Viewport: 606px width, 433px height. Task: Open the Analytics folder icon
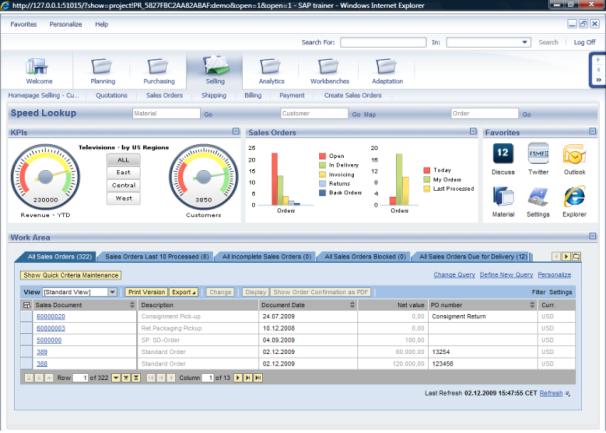(270, 66)
